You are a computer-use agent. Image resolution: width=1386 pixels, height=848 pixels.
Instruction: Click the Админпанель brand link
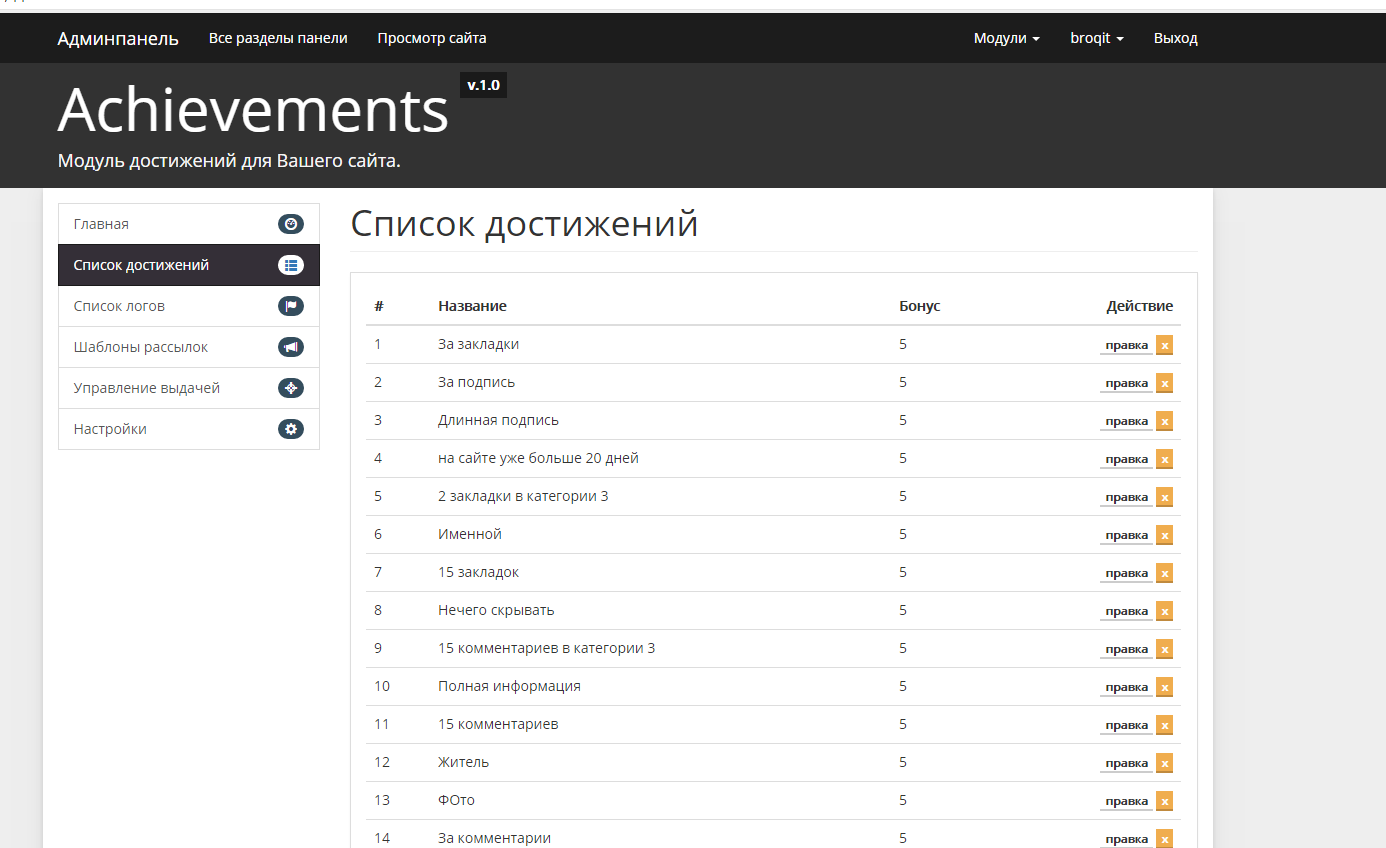click(118, 39)
